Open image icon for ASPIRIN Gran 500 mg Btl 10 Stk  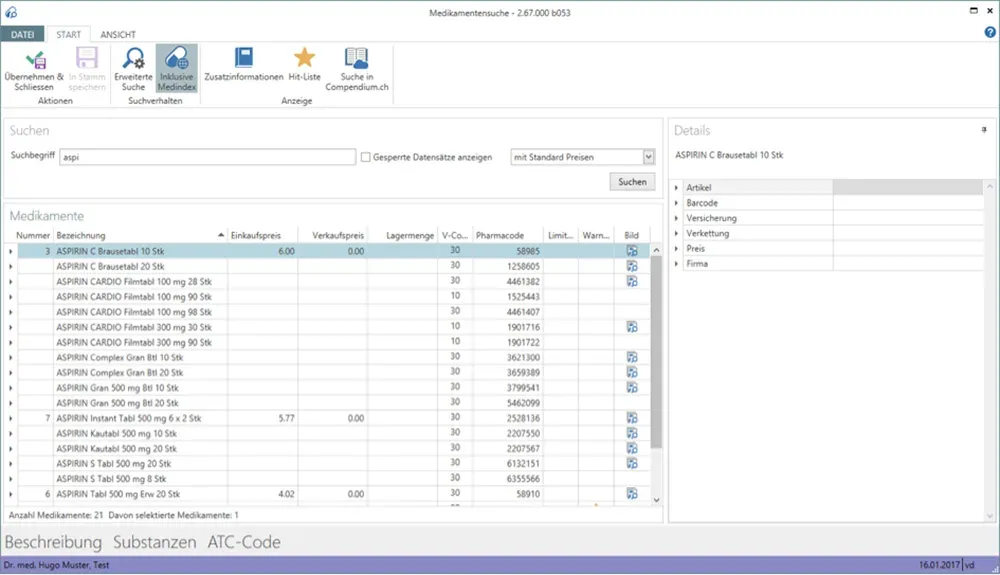[x=631, y=388]
